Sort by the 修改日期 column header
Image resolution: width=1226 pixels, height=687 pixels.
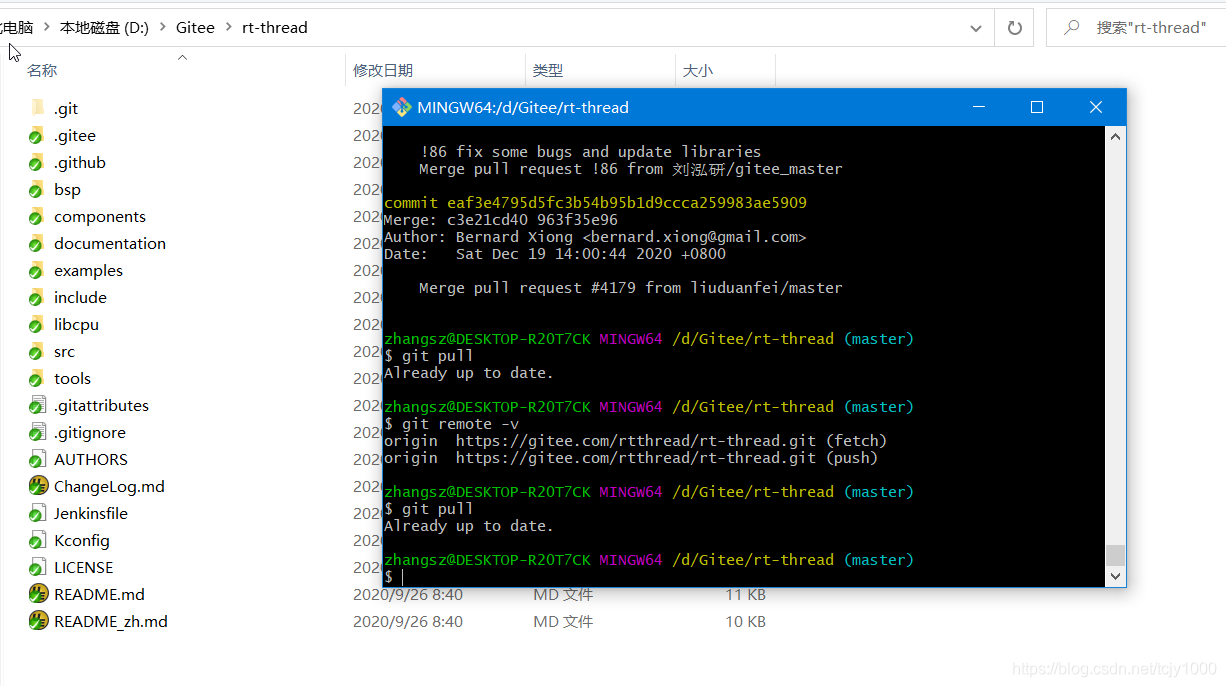click(x=383, y=71)
